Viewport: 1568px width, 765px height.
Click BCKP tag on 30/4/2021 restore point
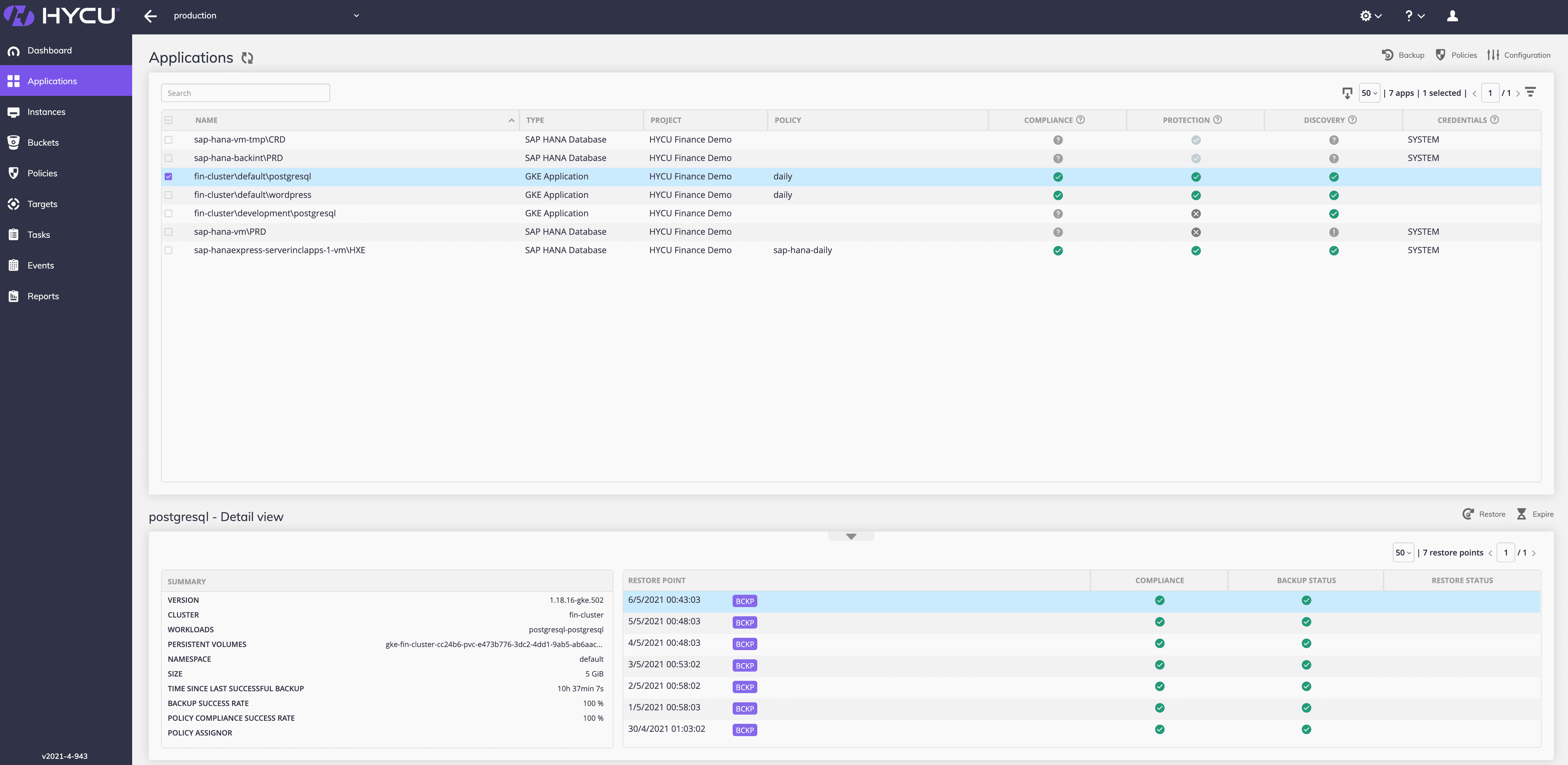[744, 730]
